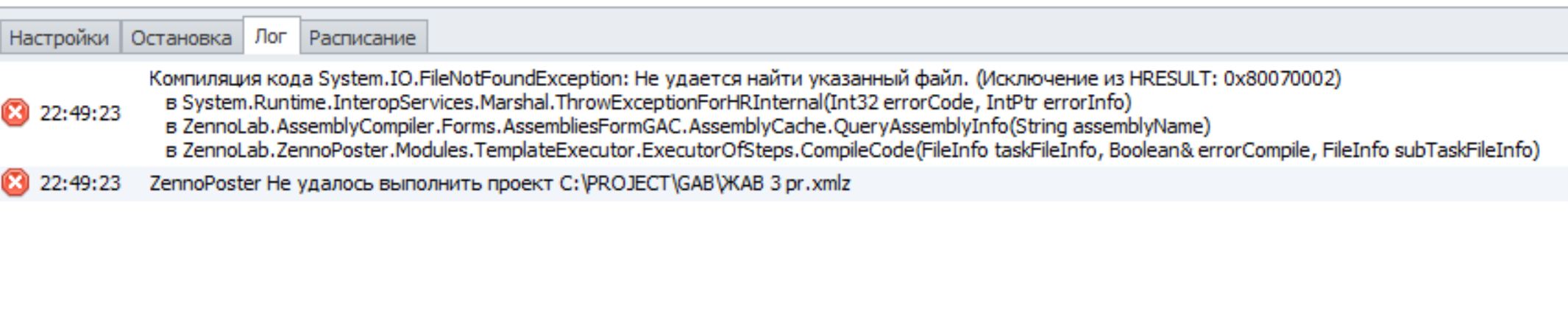Click the red error icon beside the compilation exception
Viewport: 1568px width, 330px height.
[15, 113]
